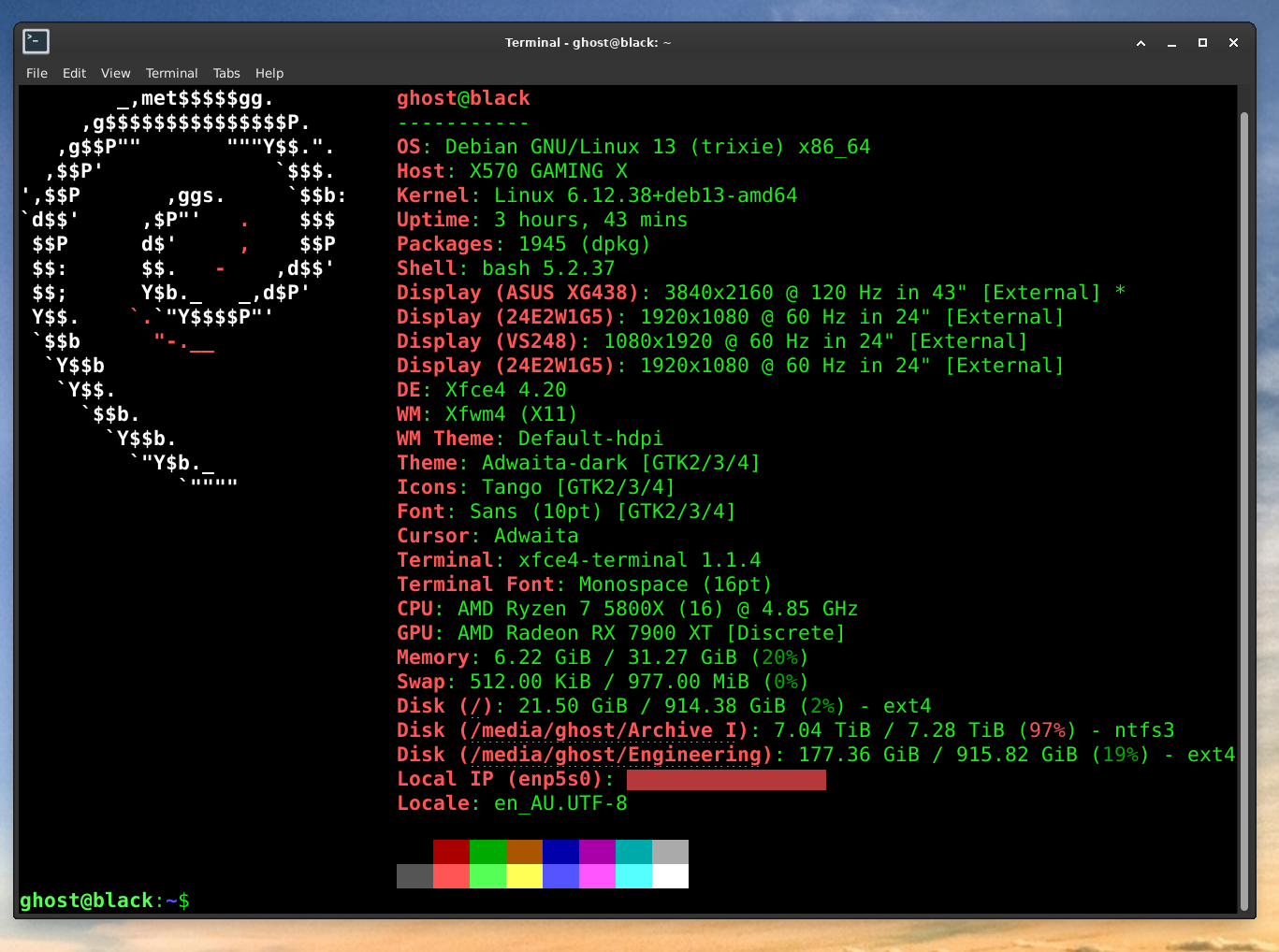Click the ASUS XG438 display line
Screen dimensions: 1279x952
[x=761, y=293]
